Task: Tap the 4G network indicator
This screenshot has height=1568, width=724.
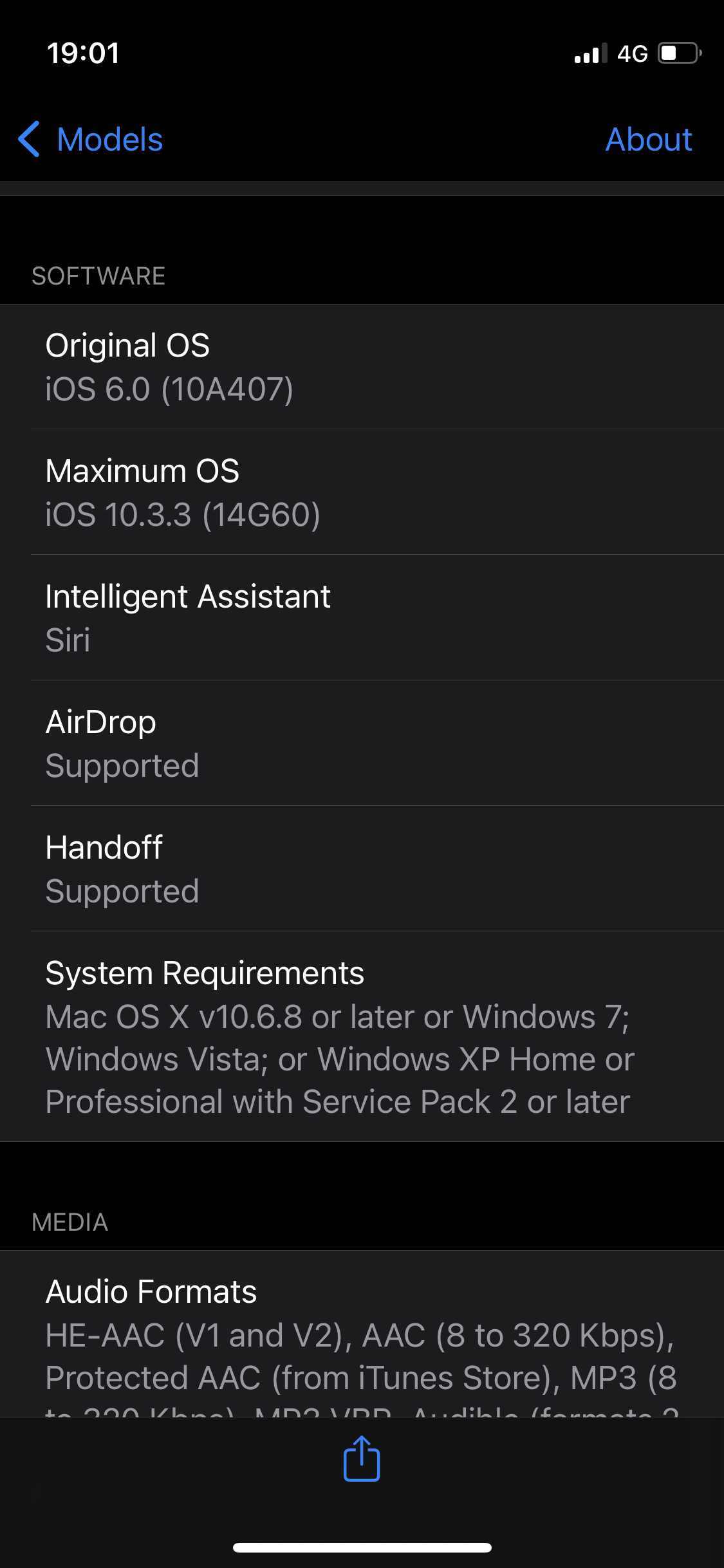Action: [x=632, y=53]
